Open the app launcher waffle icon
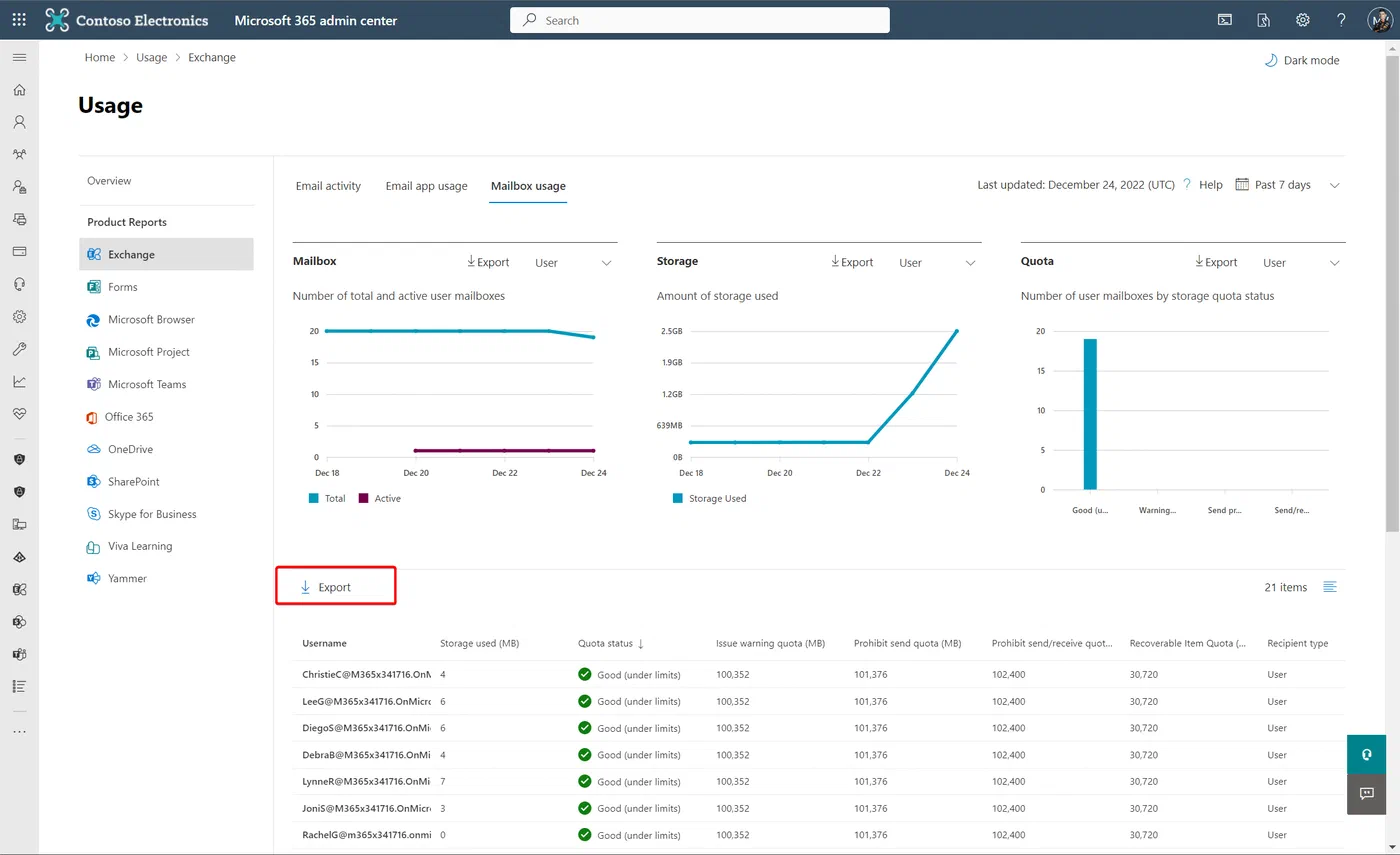 click(x=19, y=20)
